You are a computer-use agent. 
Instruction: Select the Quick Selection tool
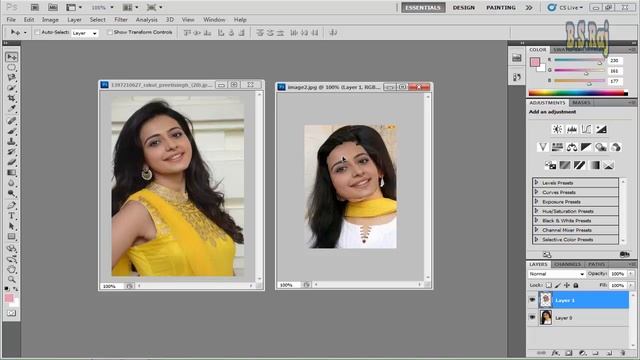coord(11,88)
